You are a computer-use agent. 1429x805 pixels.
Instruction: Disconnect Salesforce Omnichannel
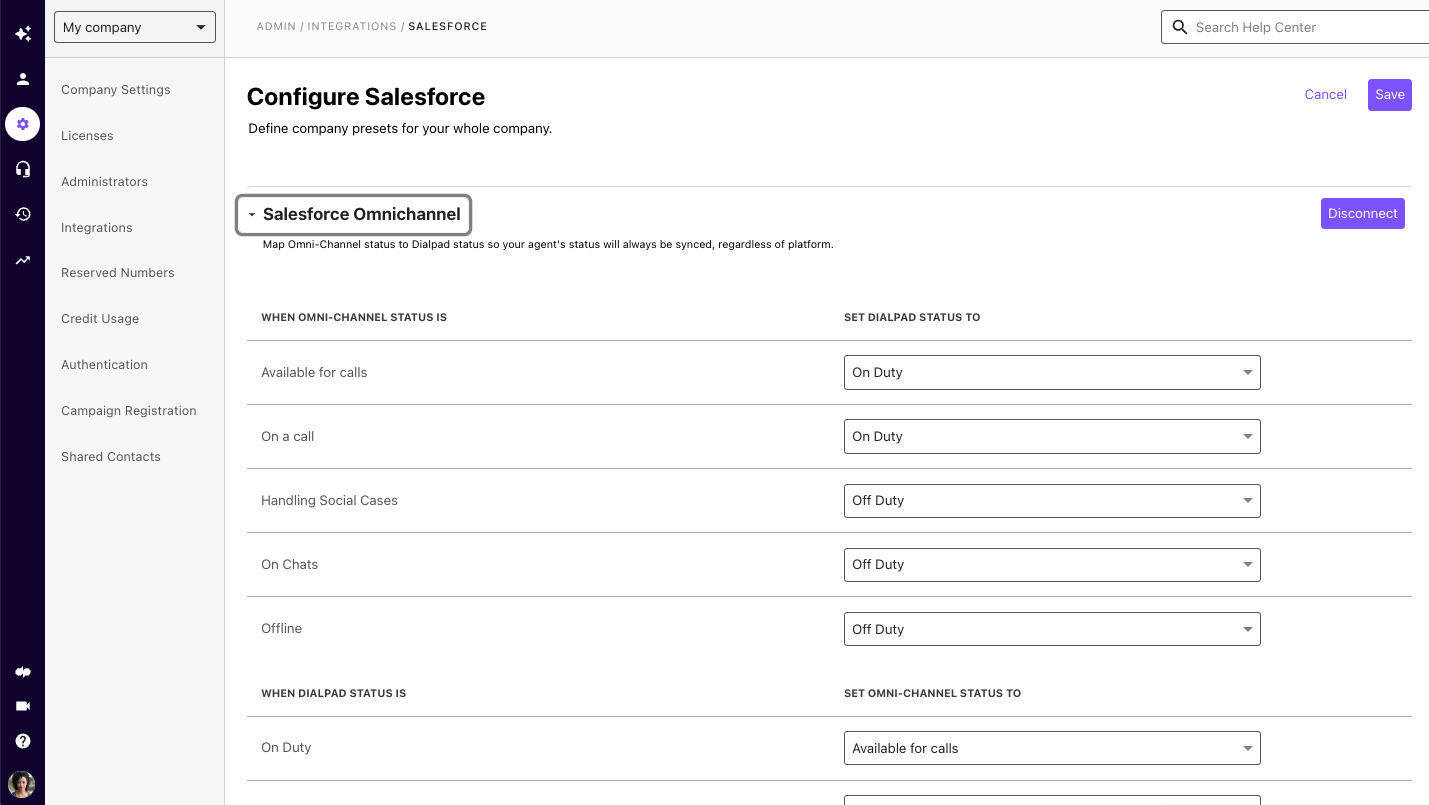tap(1363, 214)
